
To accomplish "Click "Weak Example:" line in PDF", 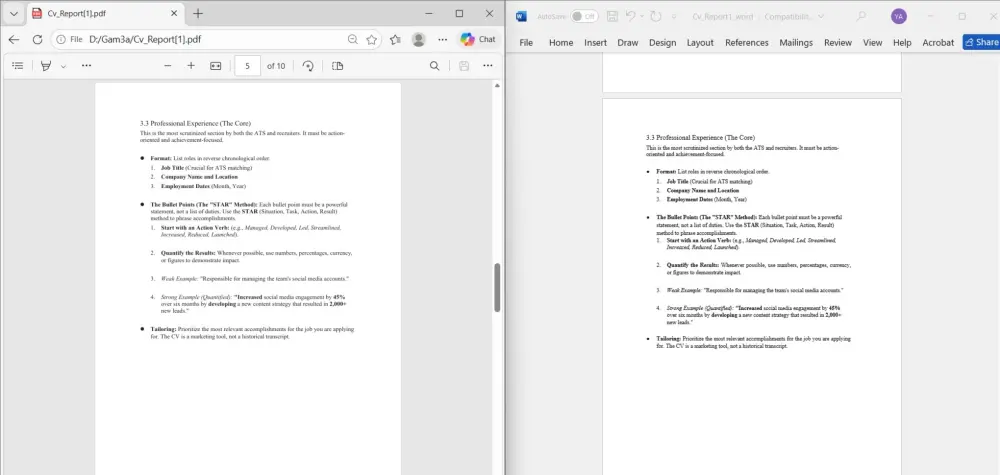I will [x=255, y=279].
